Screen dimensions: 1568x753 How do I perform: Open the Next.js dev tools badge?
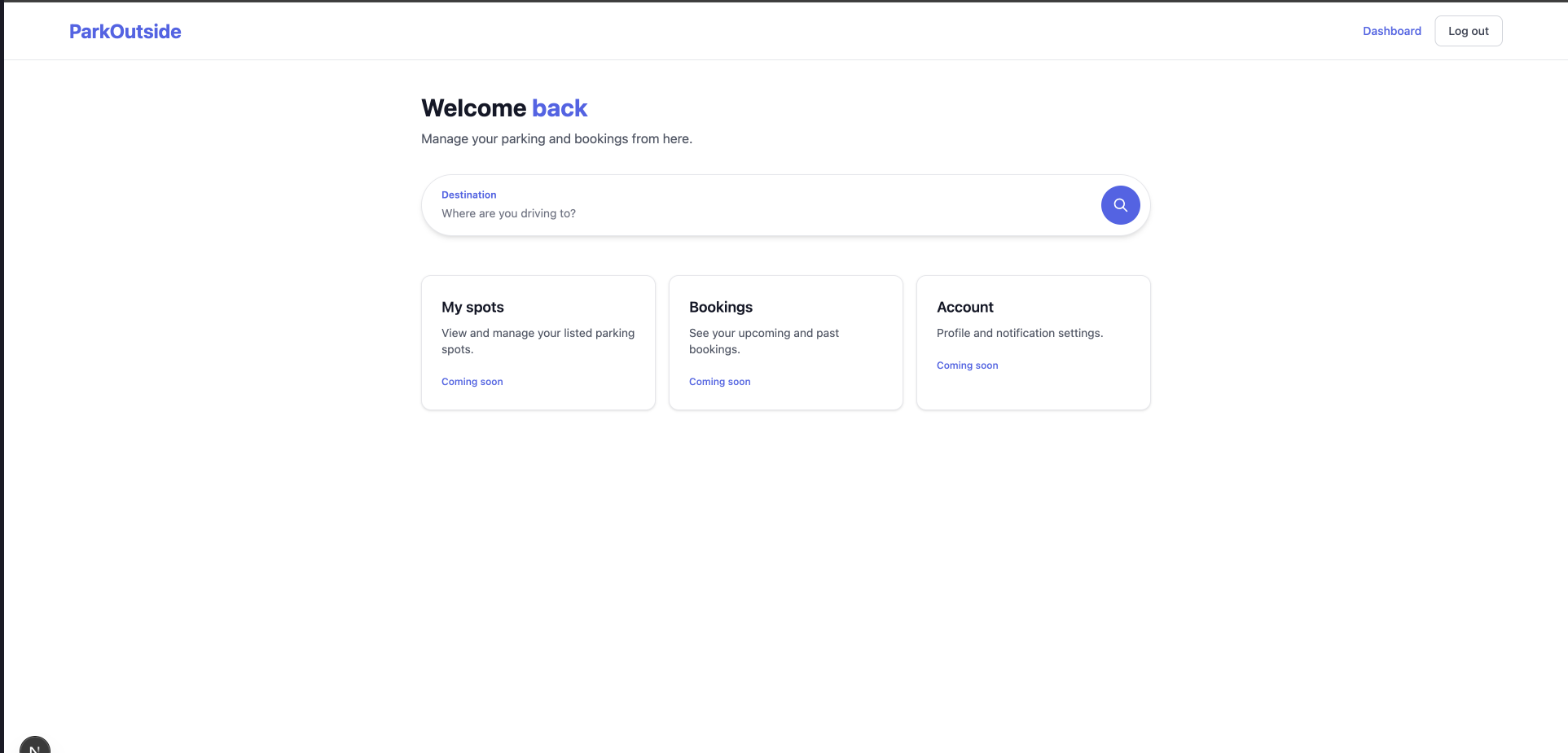[x=35, y=745]
